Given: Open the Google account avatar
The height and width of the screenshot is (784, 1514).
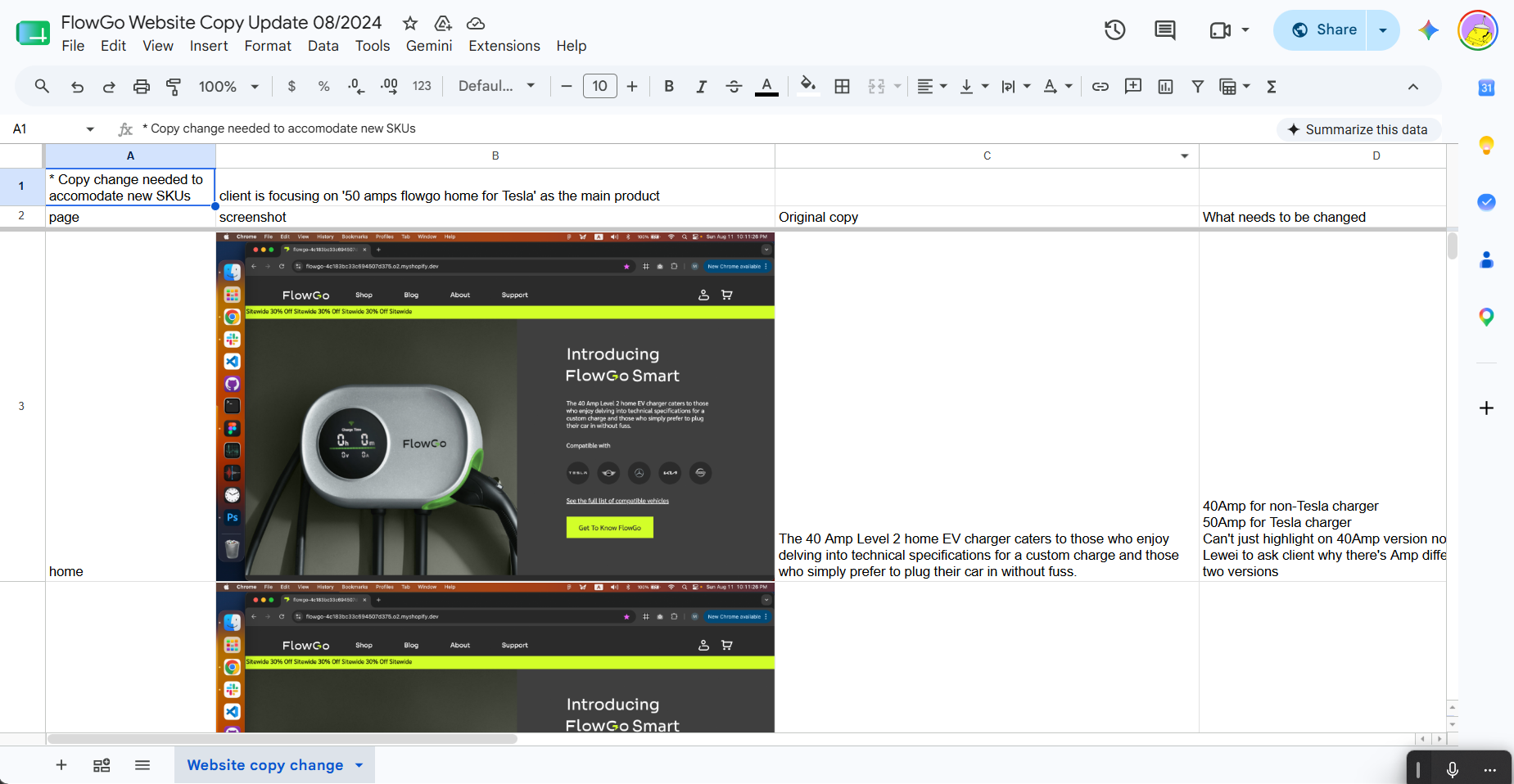Looking at the screenshot, I should pyautogui.click(x=1478, y=30).
